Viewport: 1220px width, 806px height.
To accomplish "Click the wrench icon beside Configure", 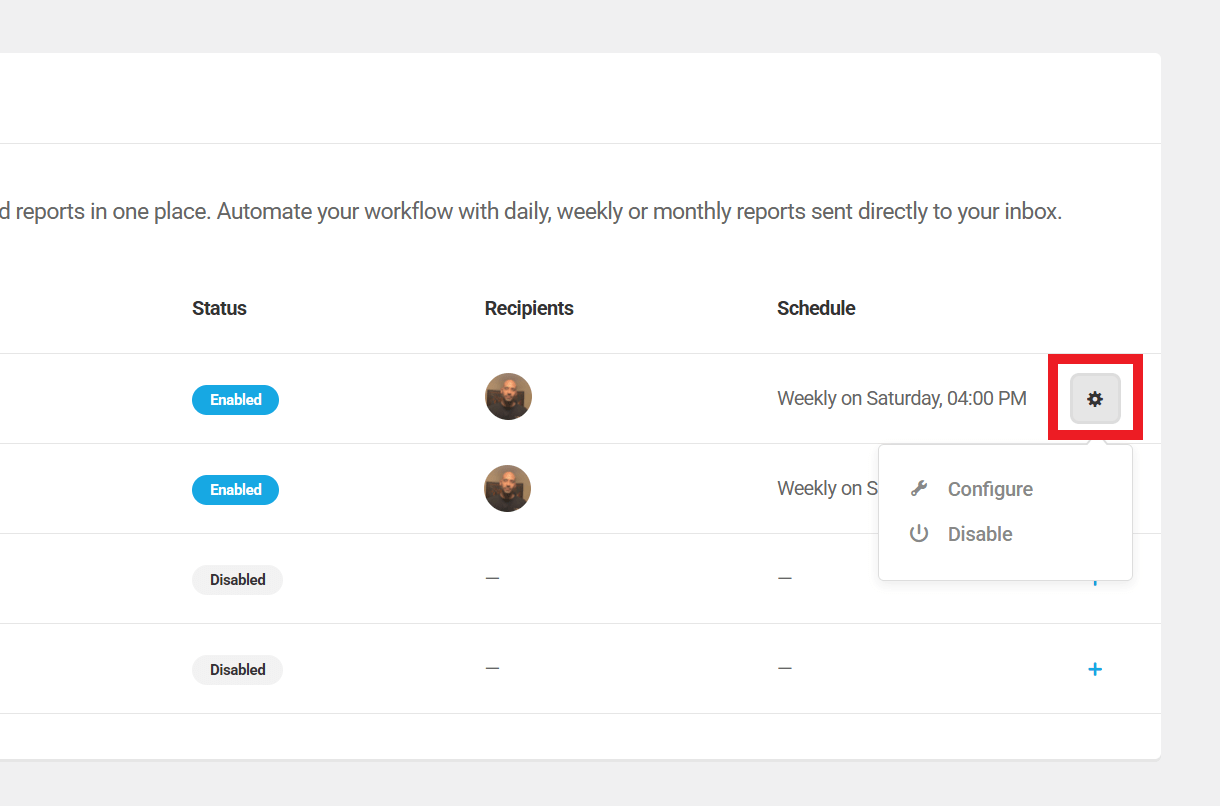I will pos(919,488).
